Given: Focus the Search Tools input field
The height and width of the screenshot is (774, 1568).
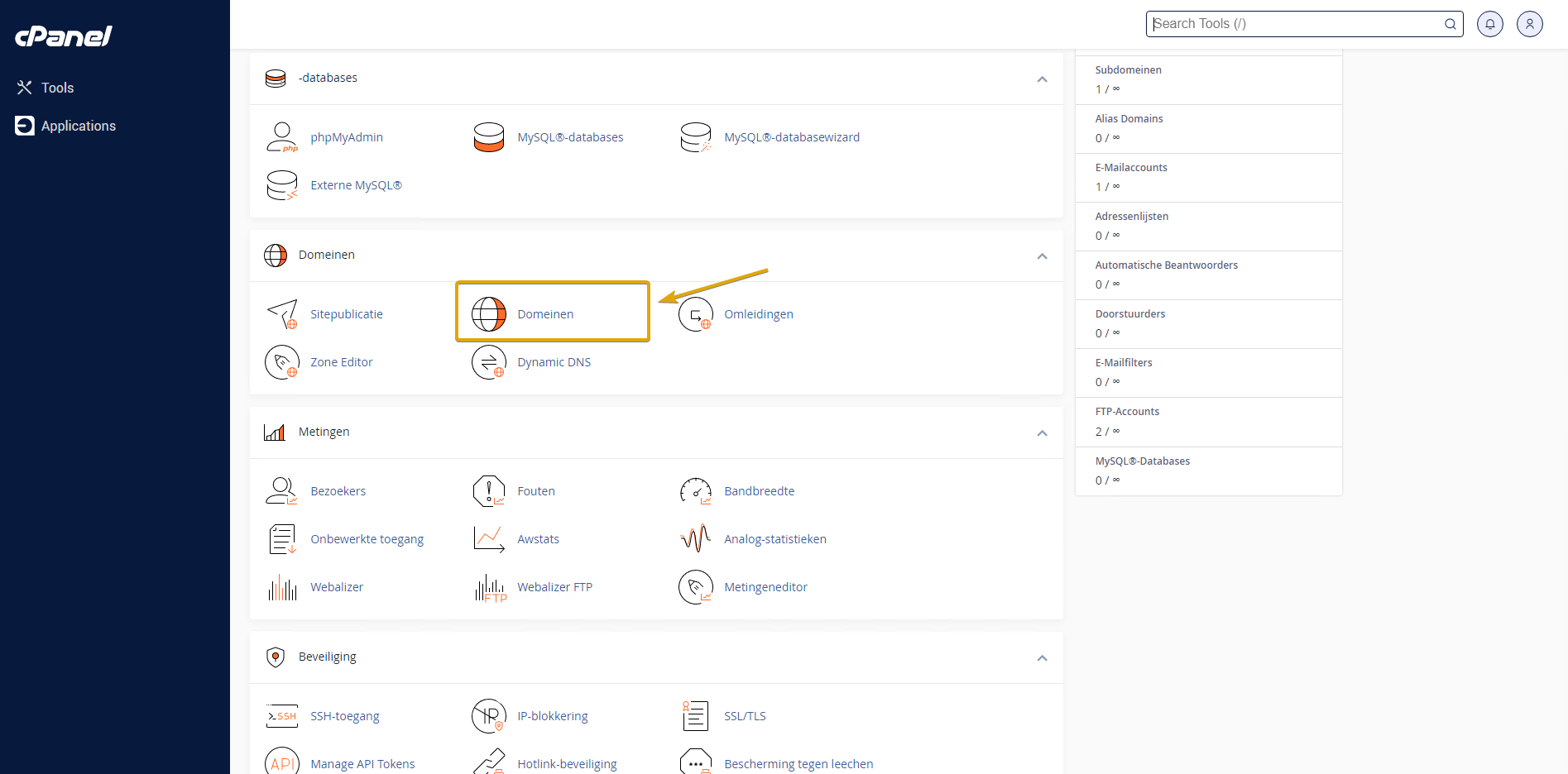Looking at the screenshot, I should [1295, 24].
